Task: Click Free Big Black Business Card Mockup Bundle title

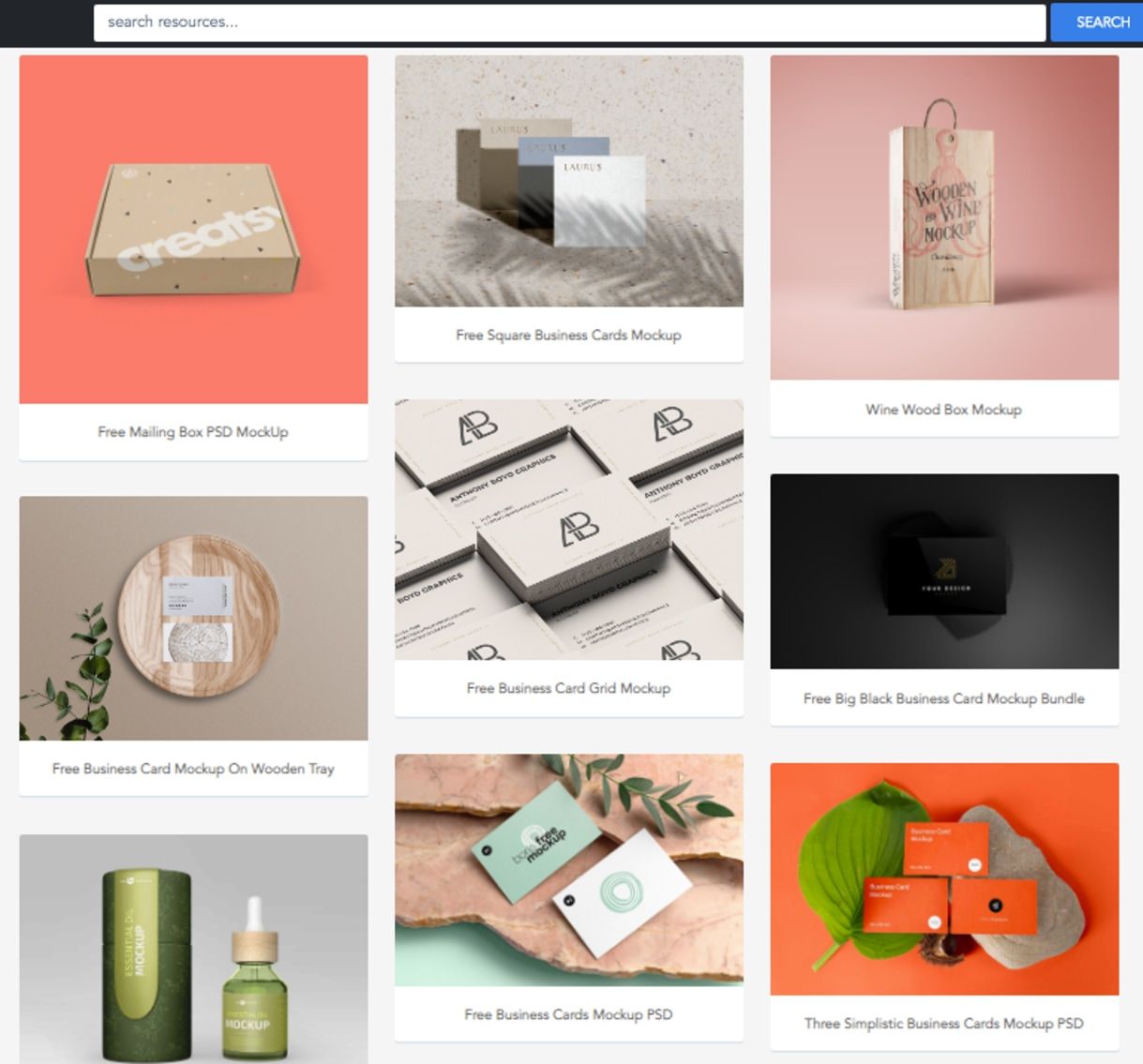Action: 944,698
